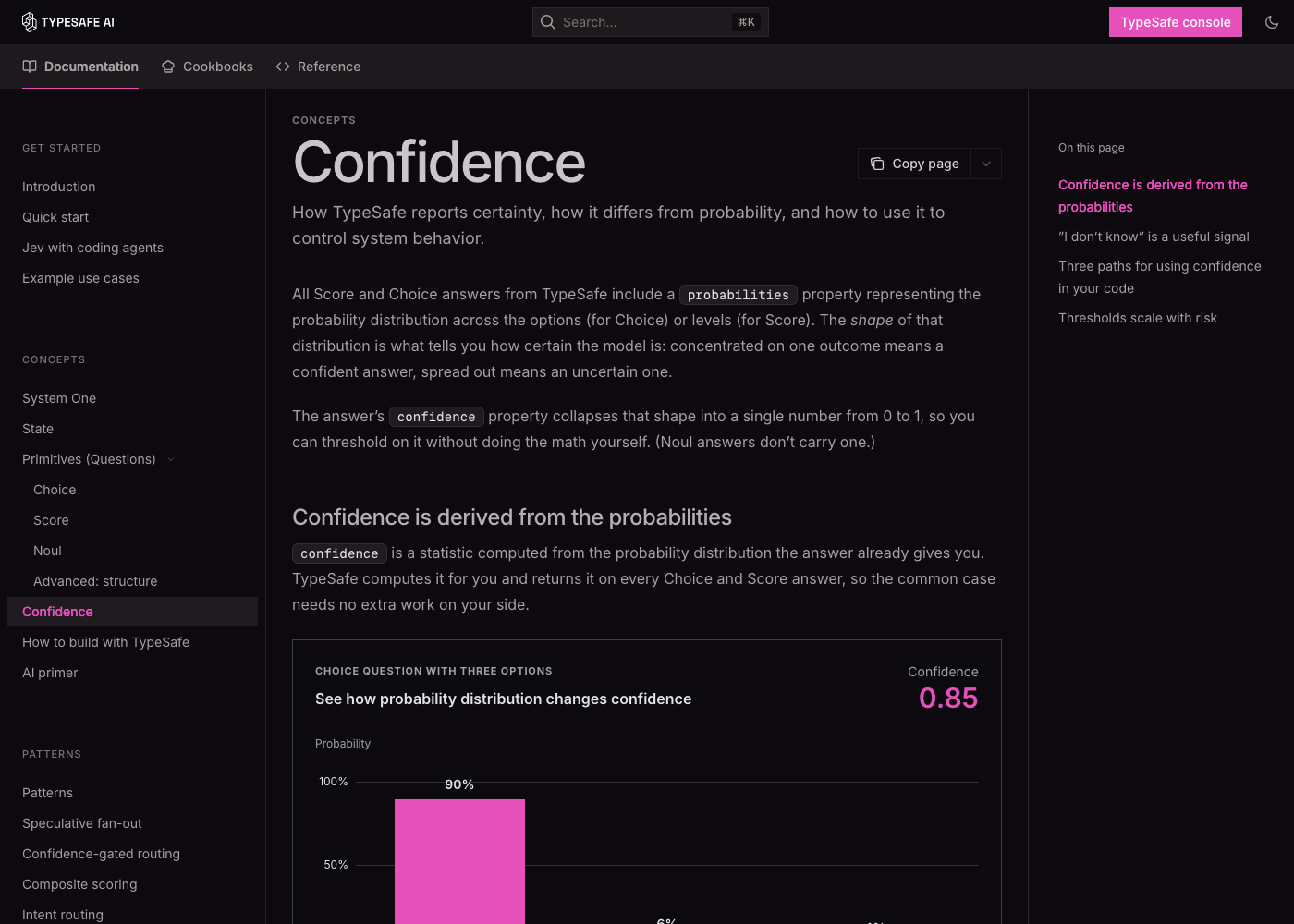Viewport: 1294px width, 924px height.
Task: Open Speculative fan-out pattern
Action: pyautogui.click(x=82, y=823)
